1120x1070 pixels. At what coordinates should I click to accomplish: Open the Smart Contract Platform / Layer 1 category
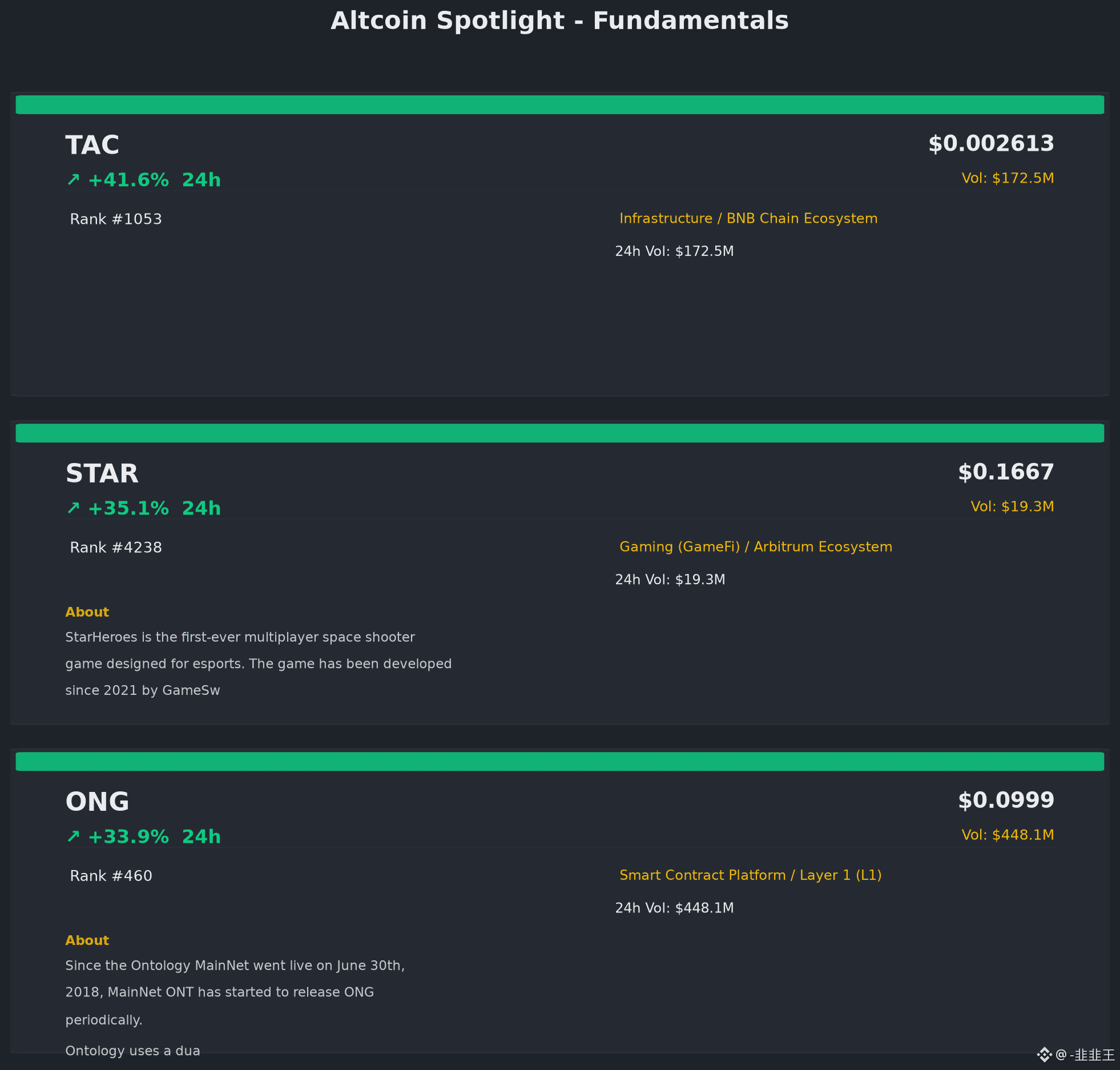(x=751, y=875)
